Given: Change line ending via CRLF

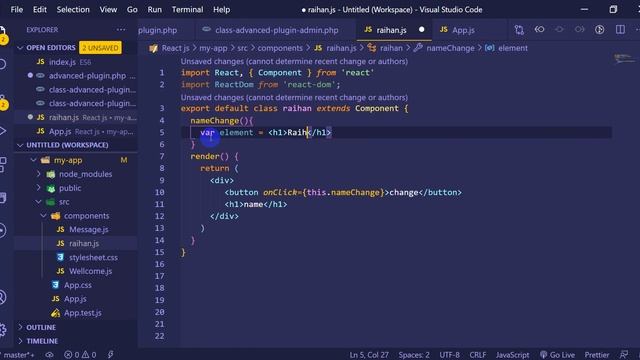Looking at the screenshot, I should coord(478,355).
